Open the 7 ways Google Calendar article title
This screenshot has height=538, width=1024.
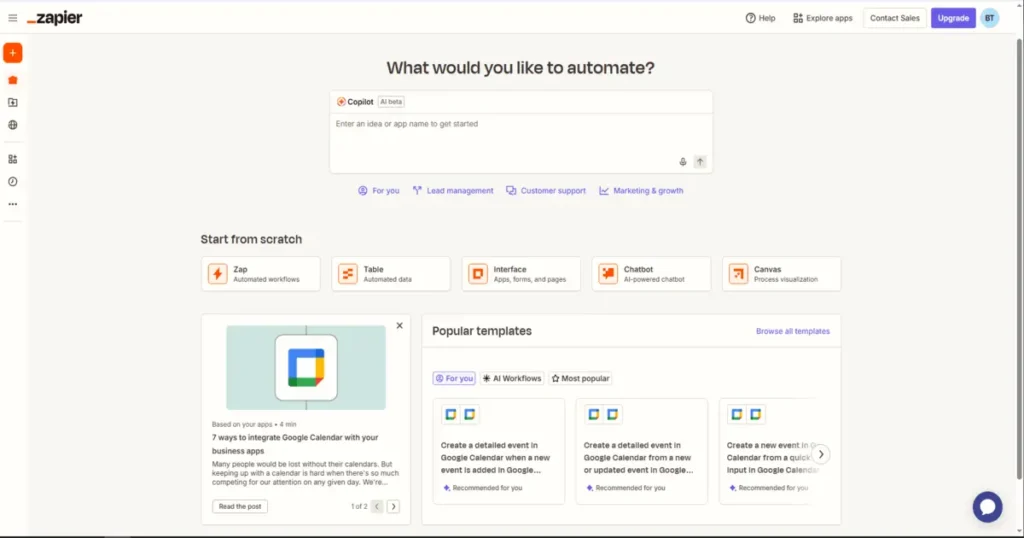295,444
